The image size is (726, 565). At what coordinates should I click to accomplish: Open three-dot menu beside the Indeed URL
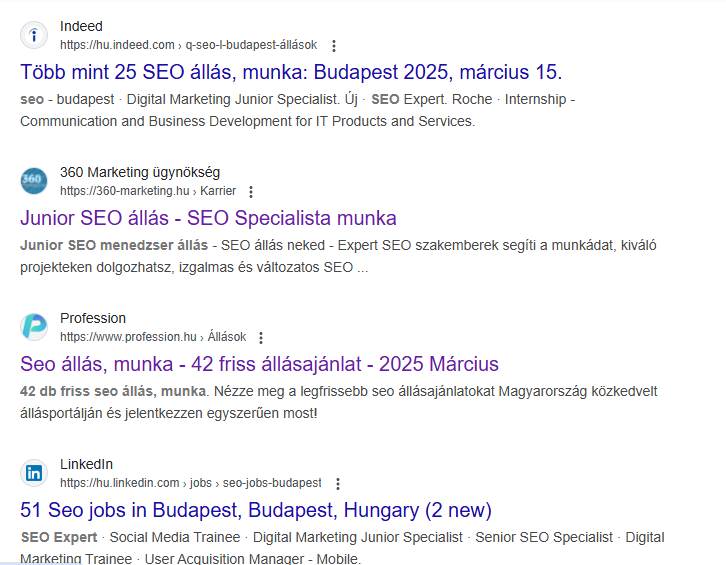tap(334, 46)
